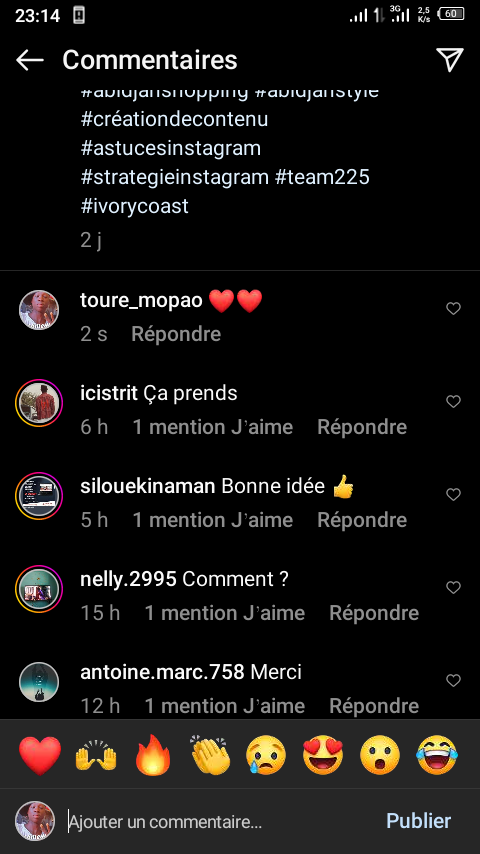Tap the share paper-plane icon
Screen dimensions: 480x854
449,59
